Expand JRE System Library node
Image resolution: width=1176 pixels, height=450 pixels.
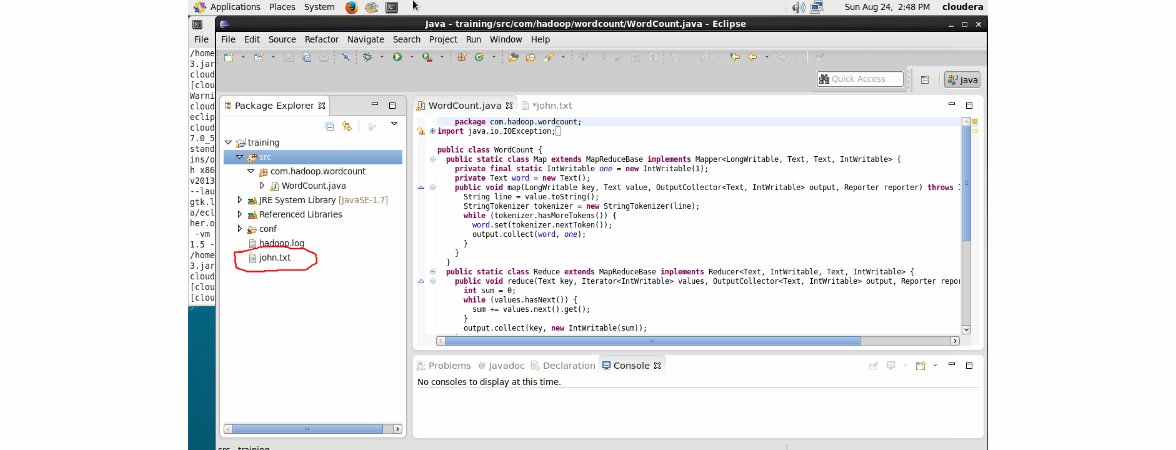239,200
